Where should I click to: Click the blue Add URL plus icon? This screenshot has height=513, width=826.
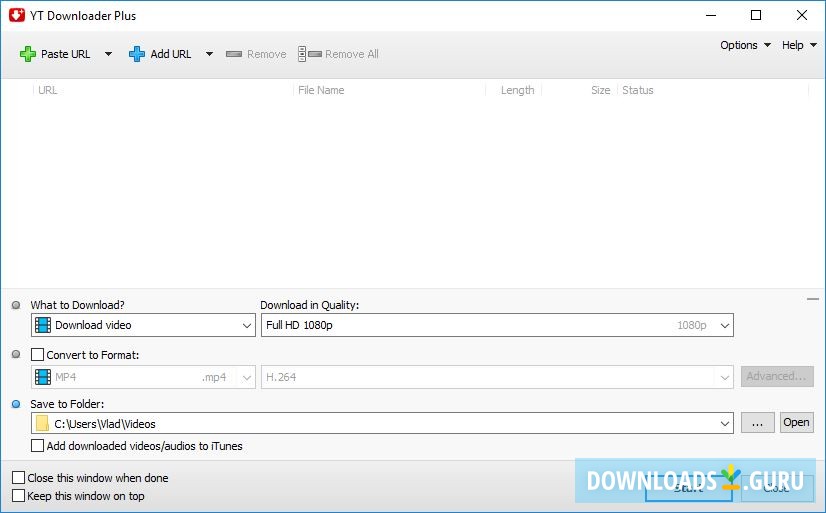[x=137, y=54]
